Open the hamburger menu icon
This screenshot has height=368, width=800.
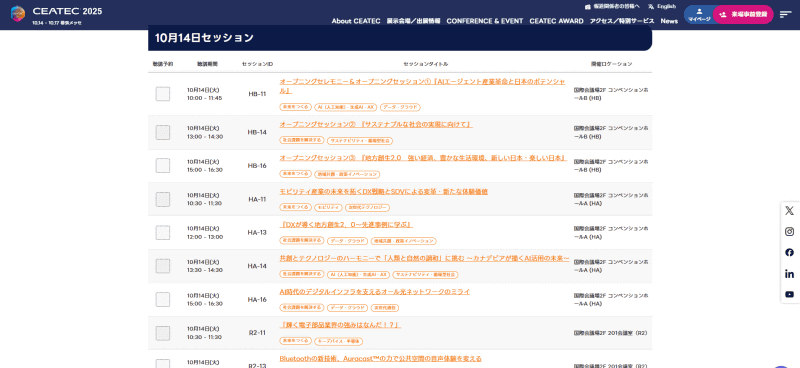pyautogui.click(x=786, y=14)
